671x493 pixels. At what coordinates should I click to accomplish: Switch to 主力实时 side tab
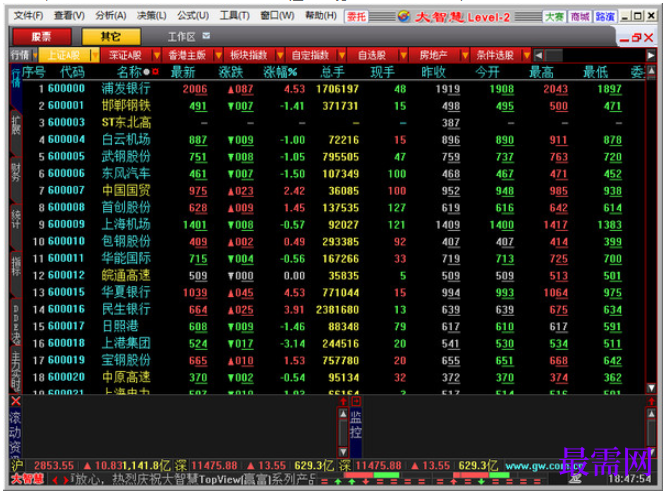click(x=16, y=370)
